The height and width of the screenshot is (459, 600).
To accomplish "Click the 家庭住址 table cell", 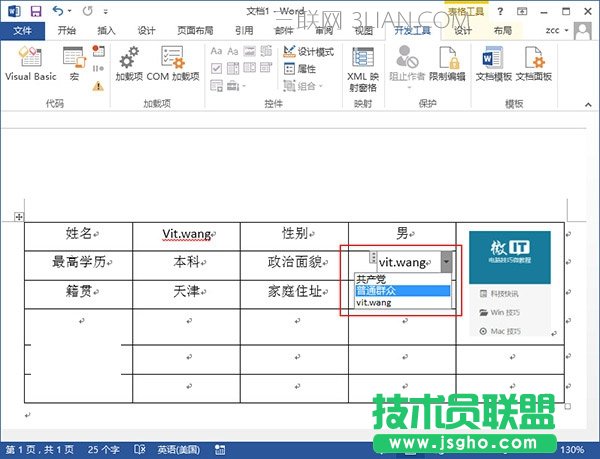I will coord(294,295).
